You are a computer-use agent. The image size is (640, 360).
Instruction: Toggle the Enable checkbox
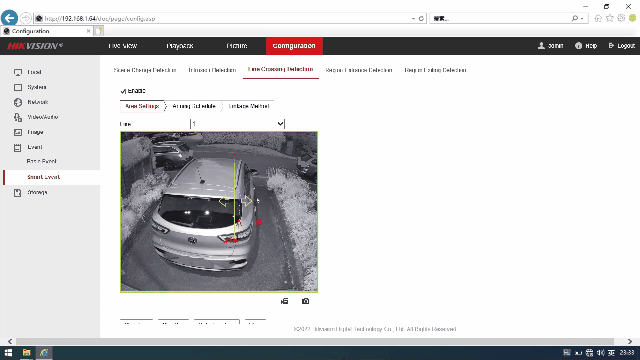(123, 91)
